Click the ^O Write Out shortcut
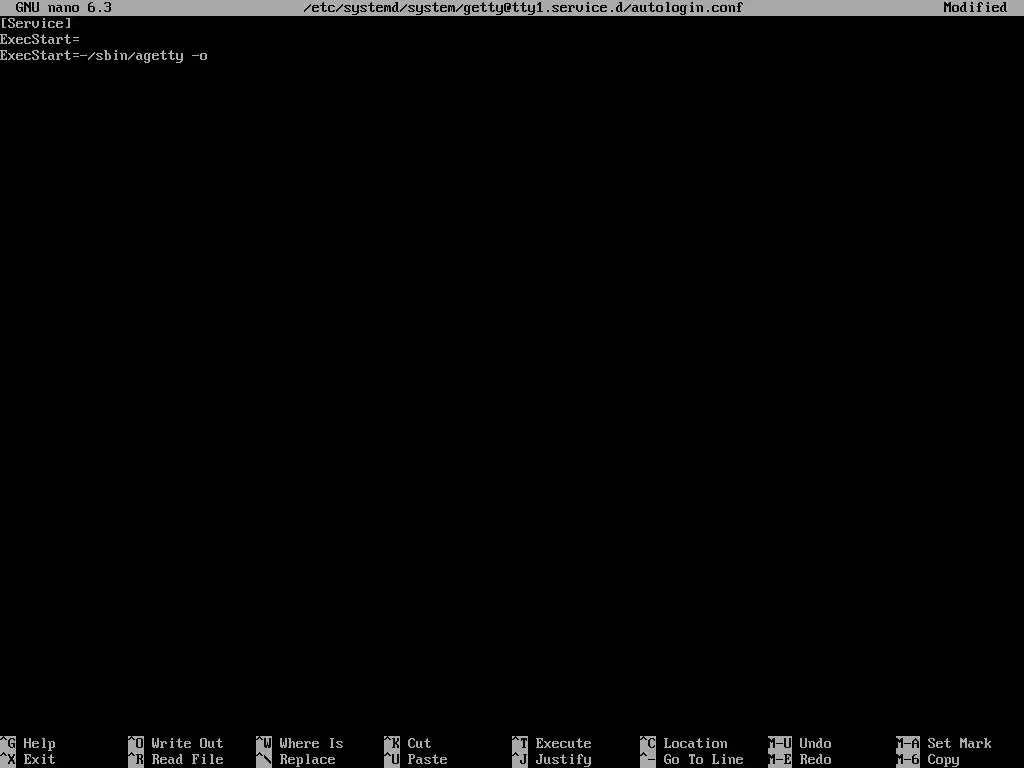This screenshot has height=768, width=1024. 176,743
